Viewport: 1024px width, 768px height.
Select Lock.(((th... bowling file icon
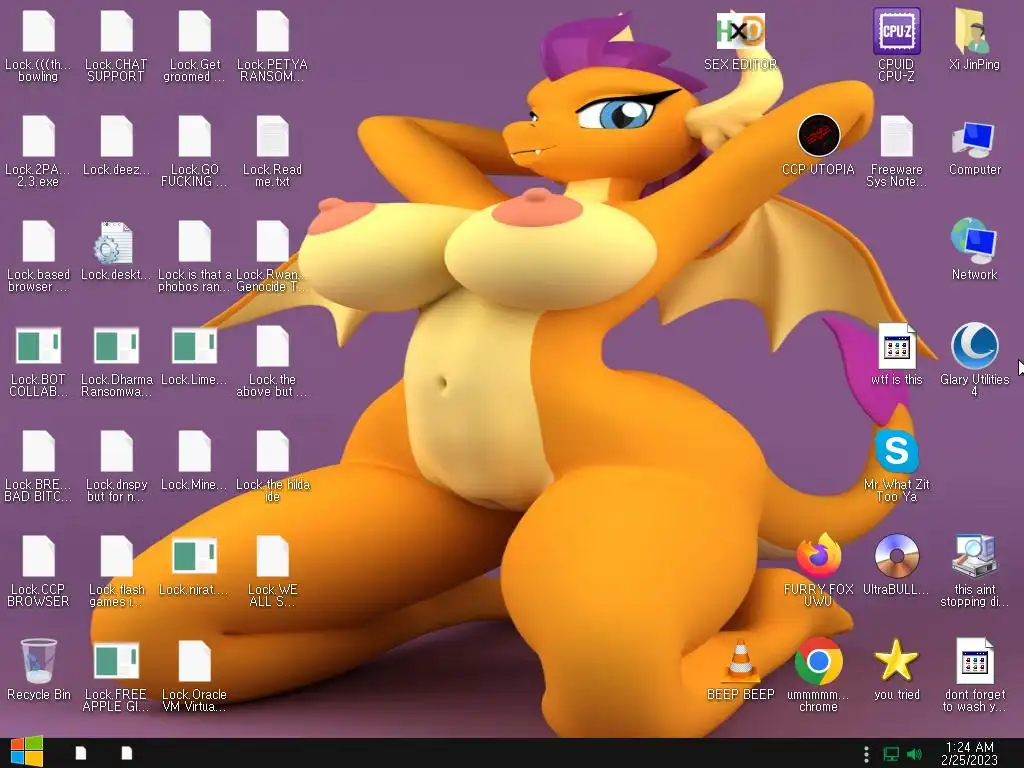[x=39, y=31]
